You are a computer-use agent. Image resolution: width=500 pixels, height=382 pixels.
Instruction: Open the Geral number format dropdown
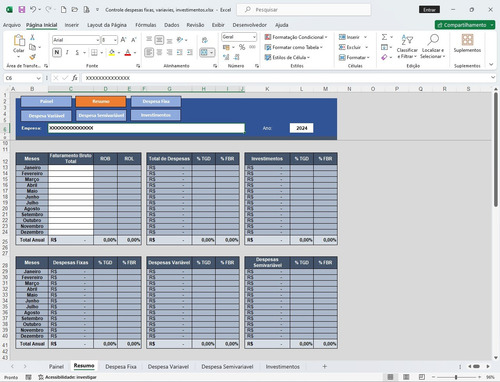pos(254,37)
